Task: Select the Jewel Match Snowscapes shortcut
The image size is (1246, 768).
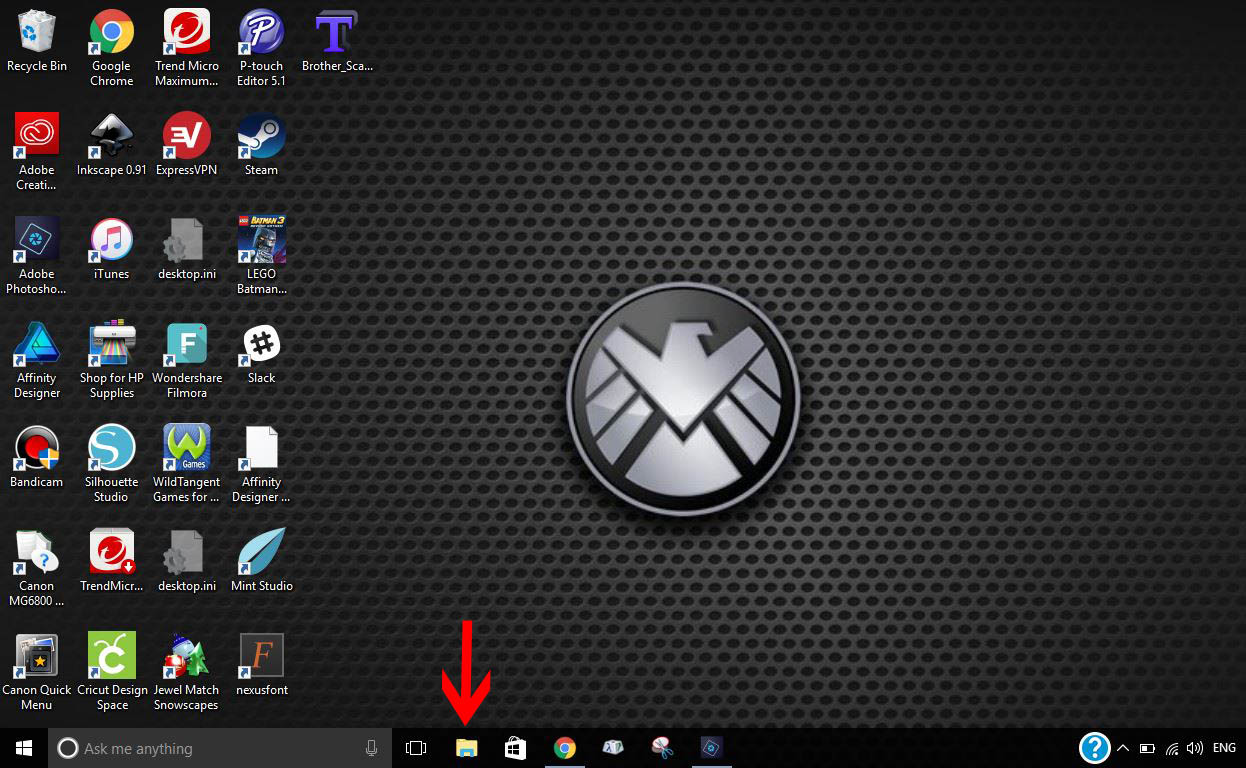Action: click(186, 671)
